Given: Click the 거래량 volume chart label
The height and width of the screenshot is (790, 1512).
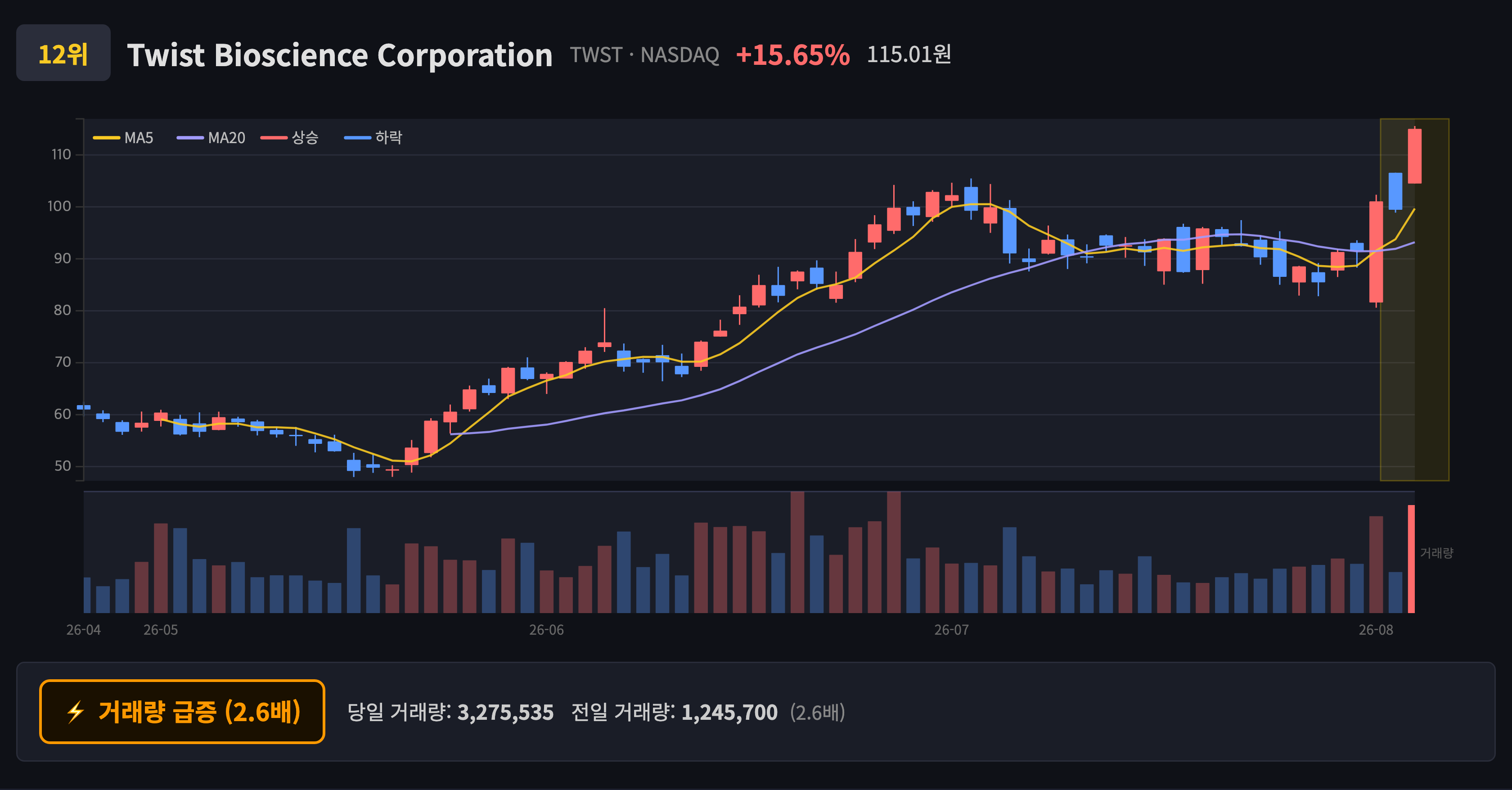Looking at the screenshot, I should (1436, 553).
